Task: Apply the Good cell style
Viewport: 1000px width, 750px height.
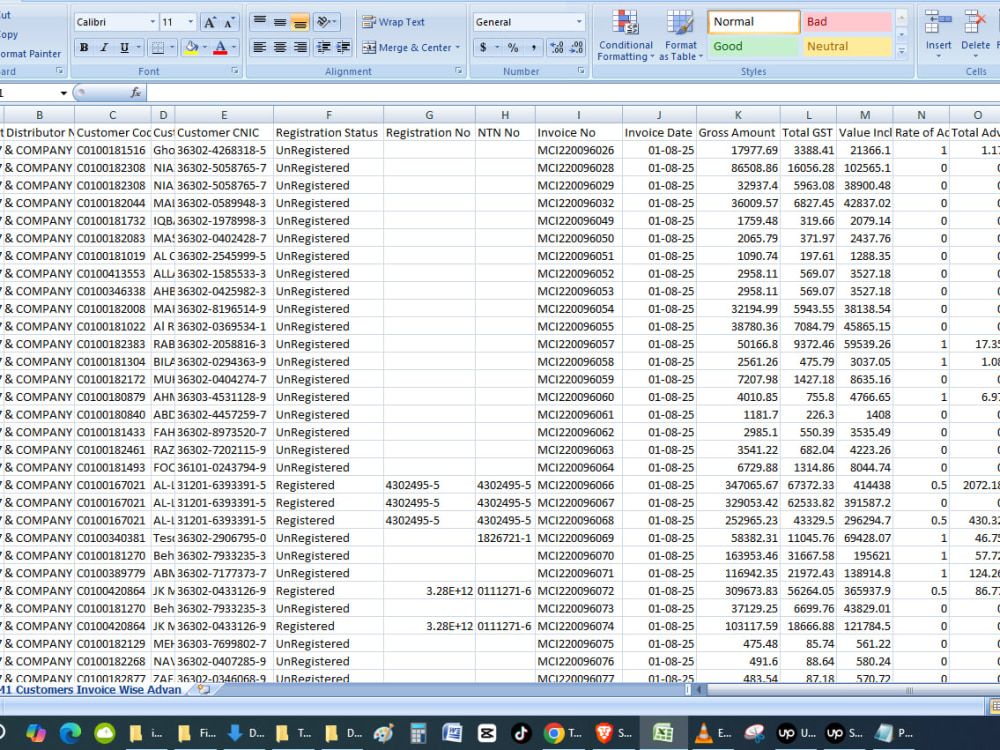Action: coord(753,47)
